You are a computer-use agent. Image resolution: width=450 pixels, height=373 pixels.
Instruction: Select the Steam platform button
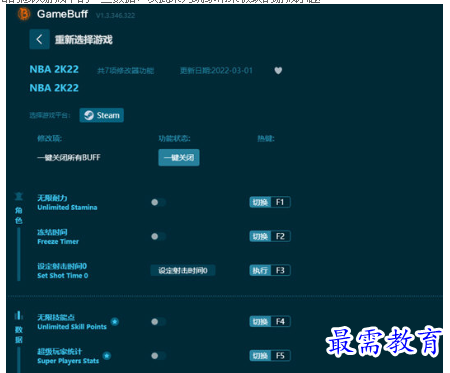click(x=102, y=115)
